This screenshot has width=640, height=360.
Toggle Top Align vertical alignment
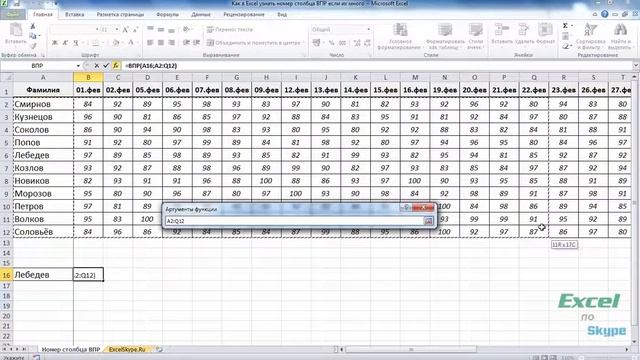(x=151, y=29)
